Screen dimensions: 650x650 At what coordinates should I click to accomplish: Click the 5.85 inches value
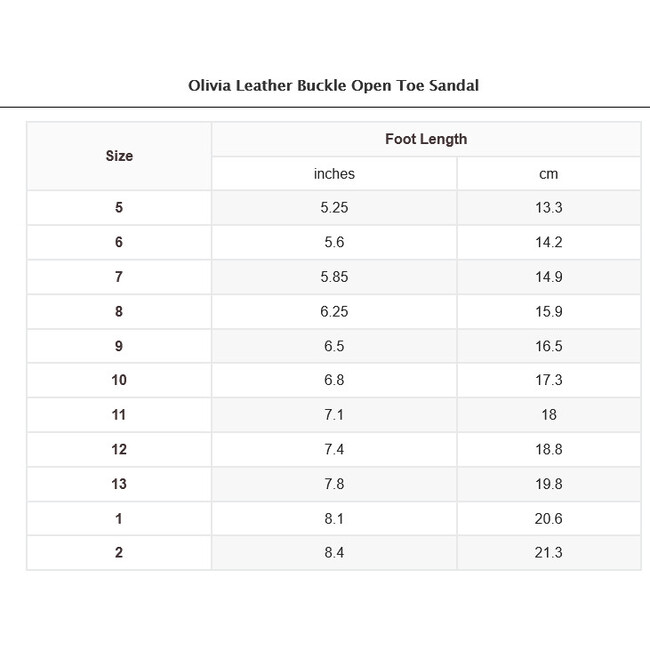[x=334, y=277]
